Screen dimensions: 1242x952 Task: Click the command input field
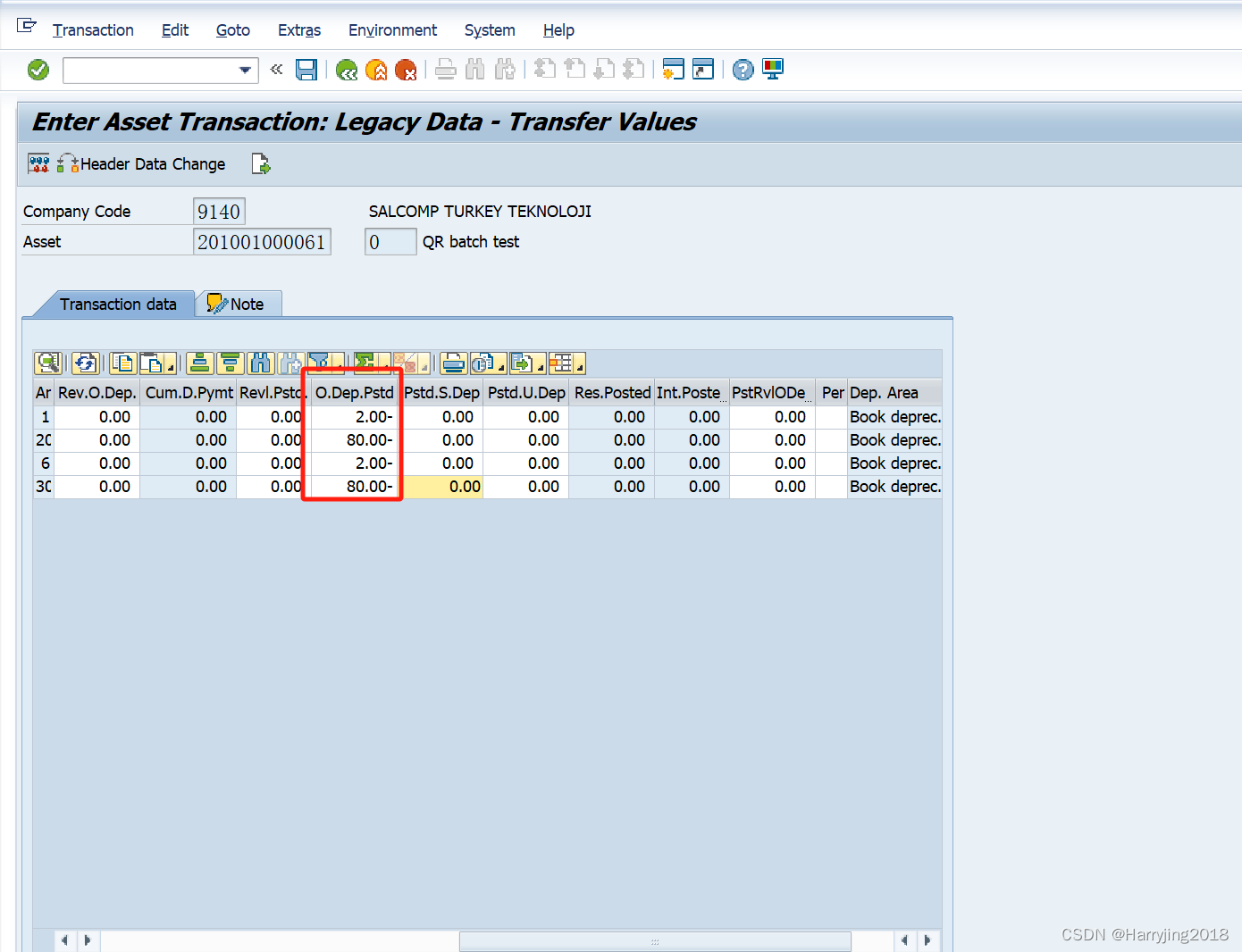coord(150,70)
